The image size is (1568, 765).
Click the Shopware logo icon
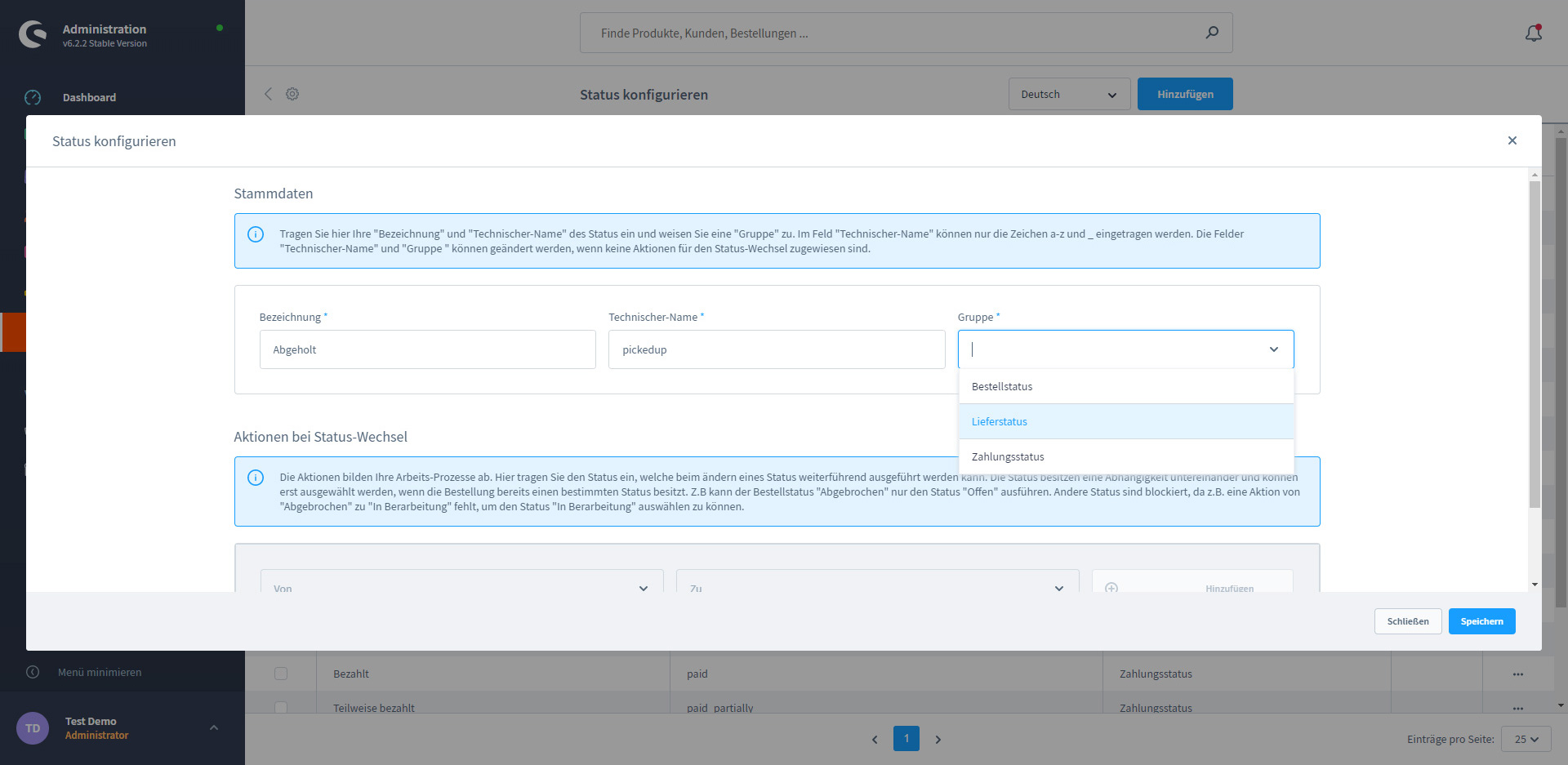[x=33, y=34]
